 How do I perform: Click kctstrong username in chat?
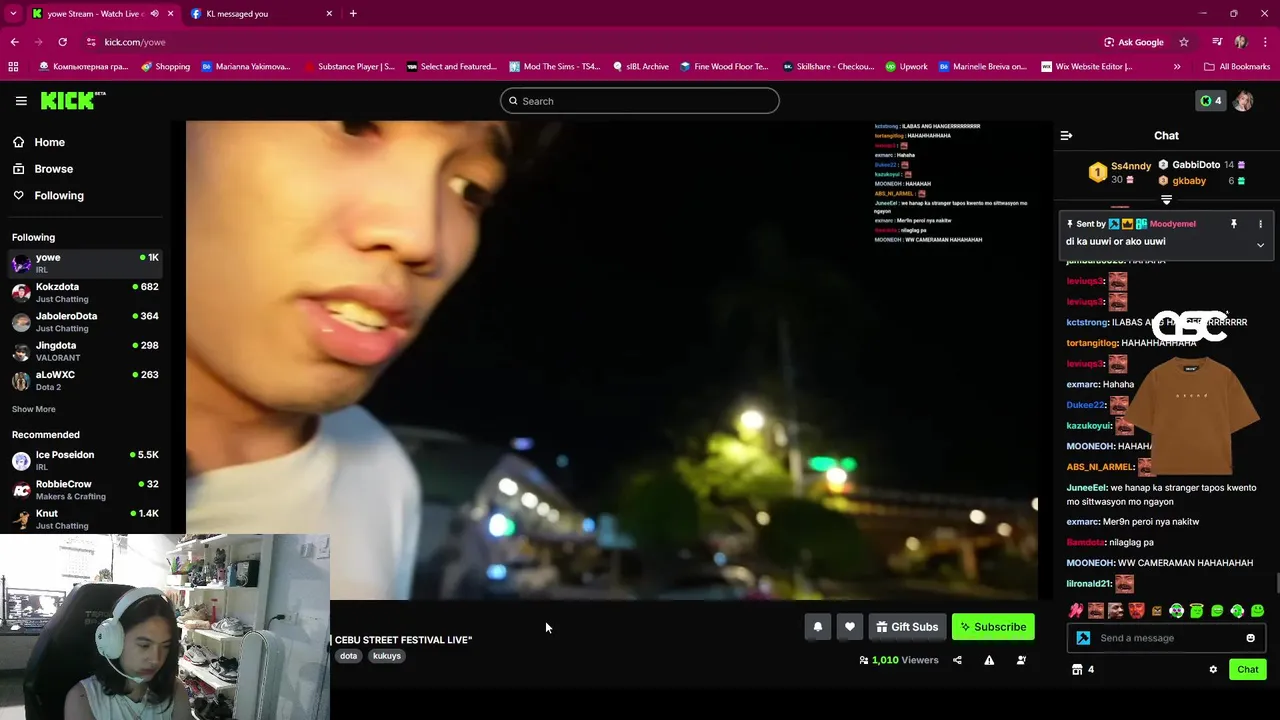click(x=1087, y=323)
